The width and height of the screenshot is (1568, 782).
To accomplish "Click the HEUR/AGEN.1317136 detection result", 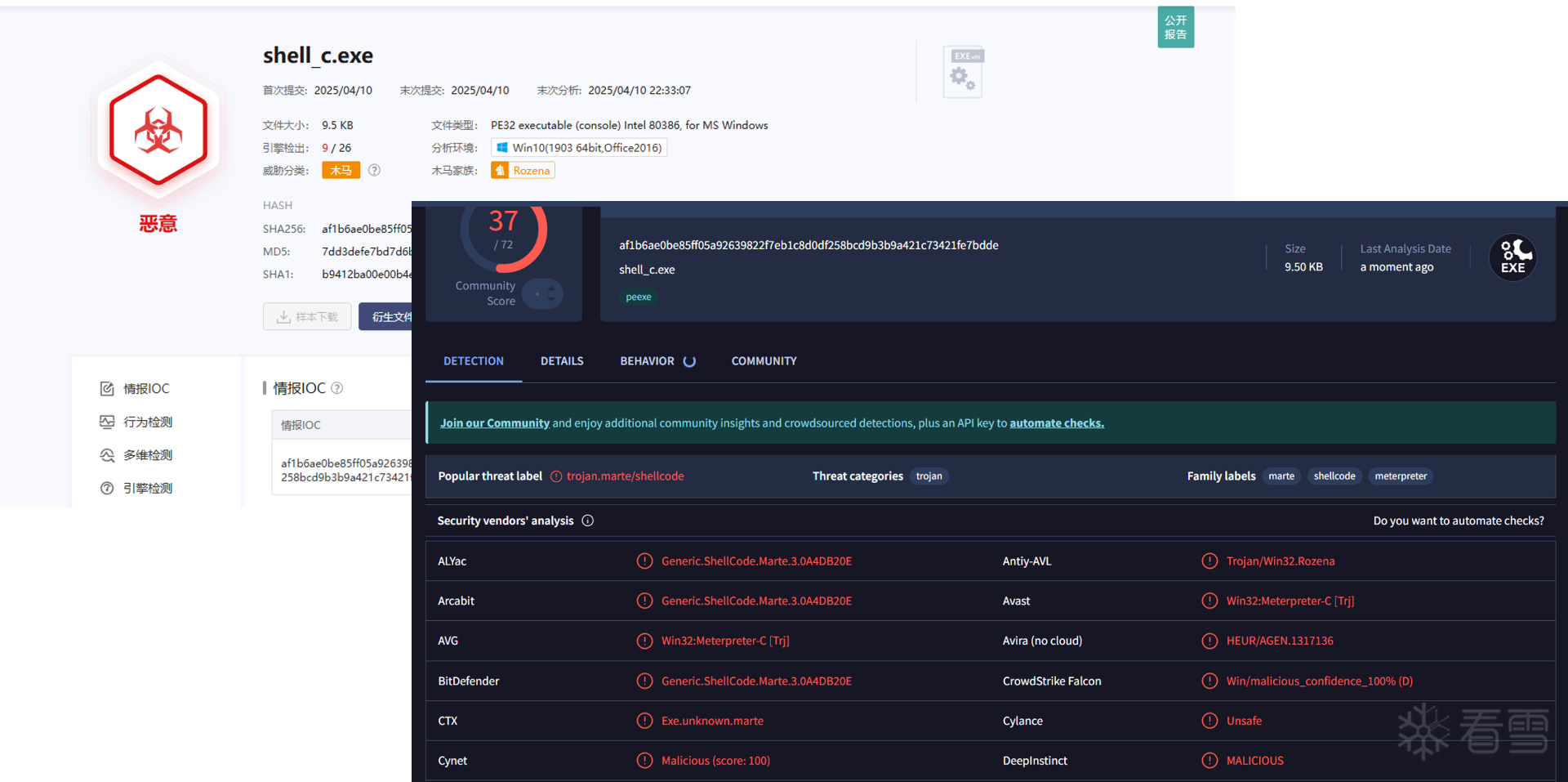I will tap(1280, 641).
